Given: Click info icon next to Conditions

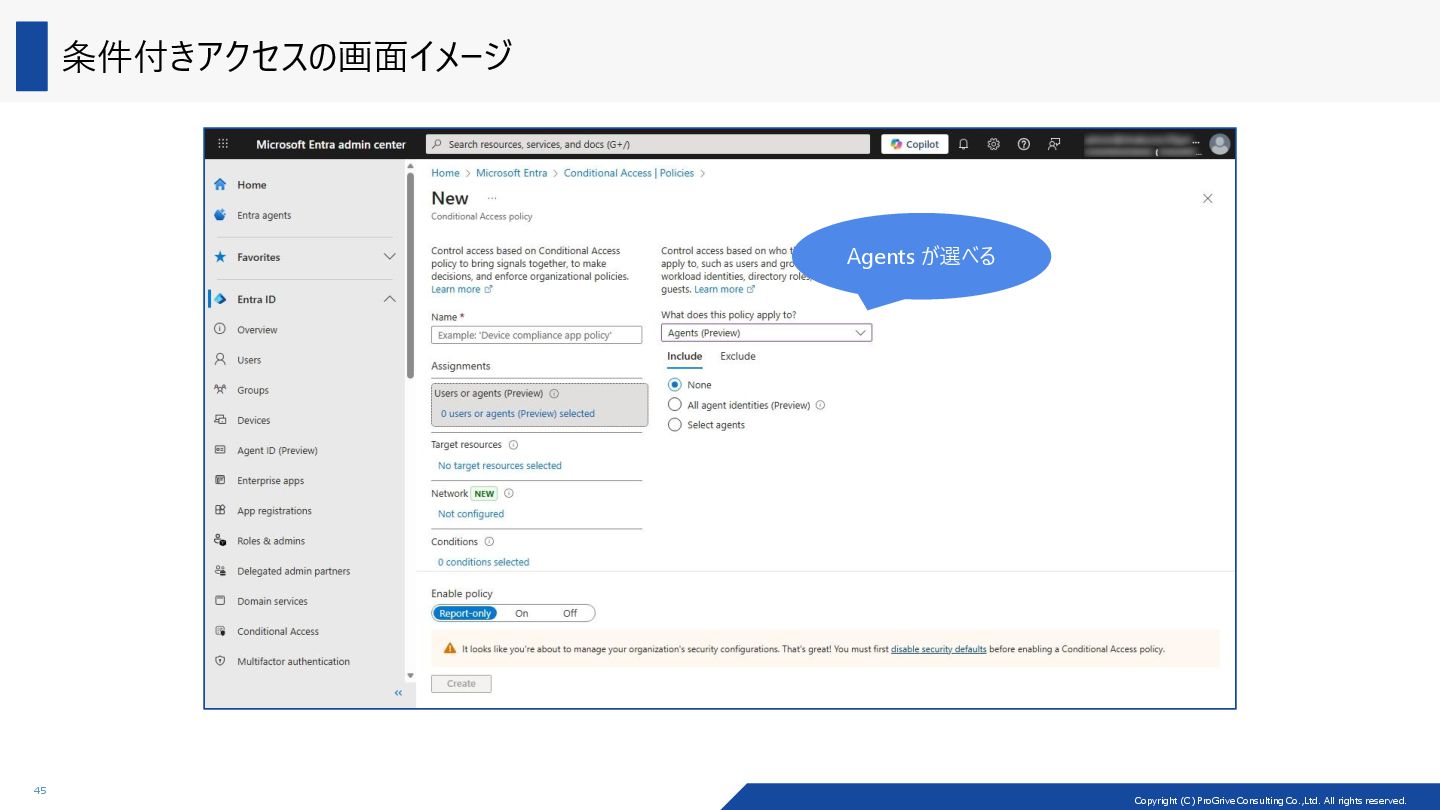Looking at the screenshot, I should point(489,542).
